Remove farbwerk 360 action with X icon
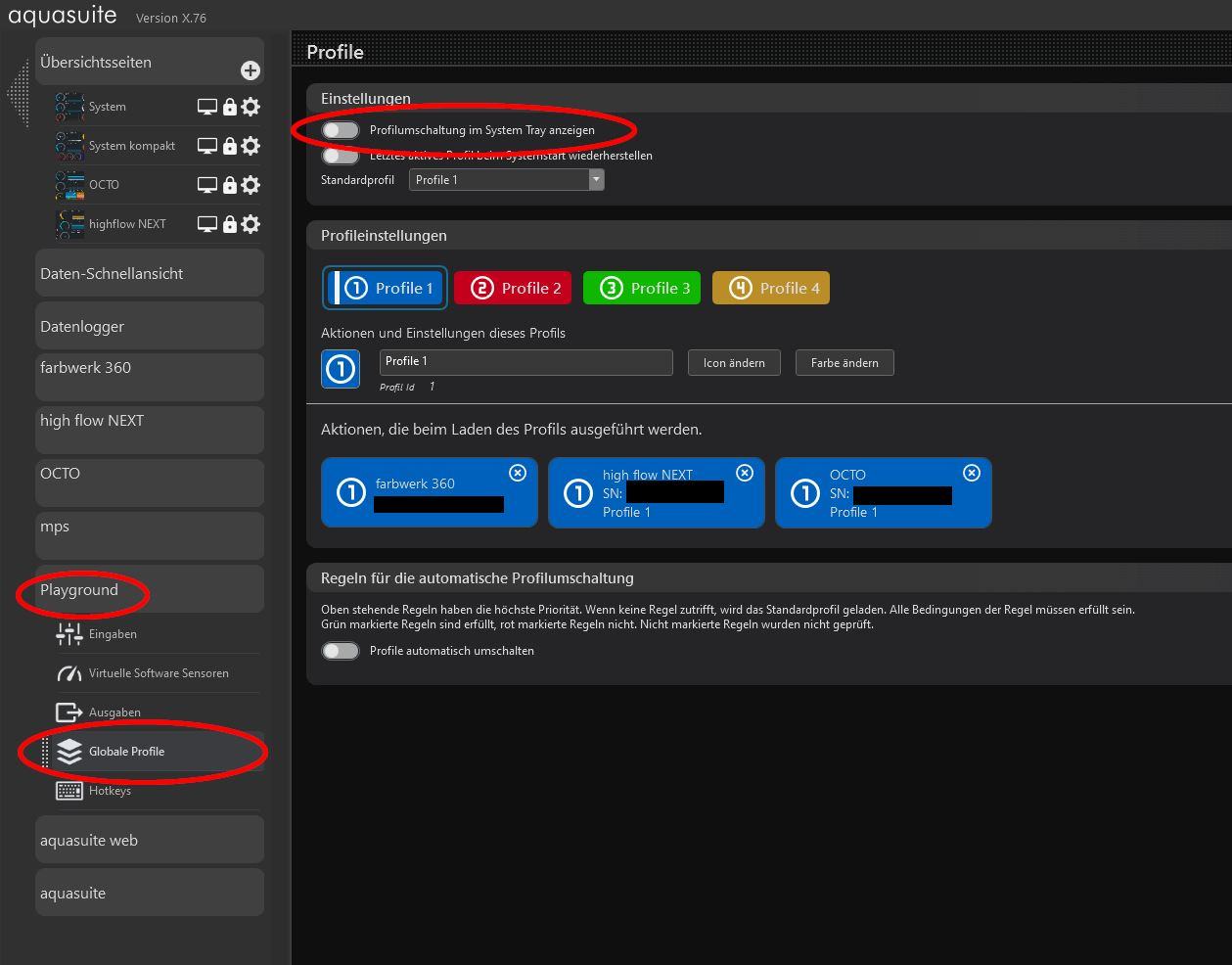The height and width of the screenshot is (965, 1232). click(x=518, y=473)
